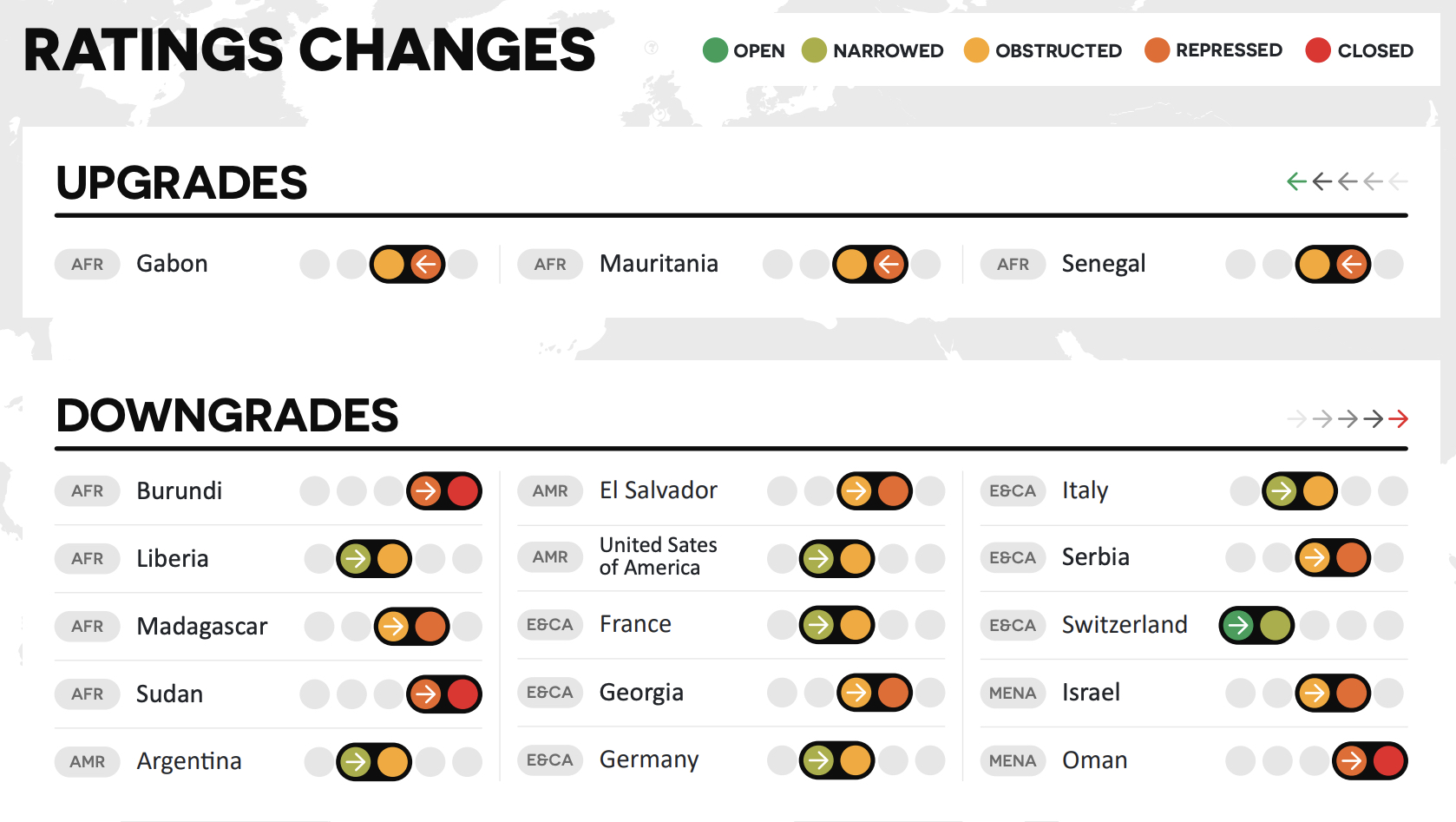Click Switzerland's green right-arrow icon
The image size is (1456, 822).
click(1238, 625)
